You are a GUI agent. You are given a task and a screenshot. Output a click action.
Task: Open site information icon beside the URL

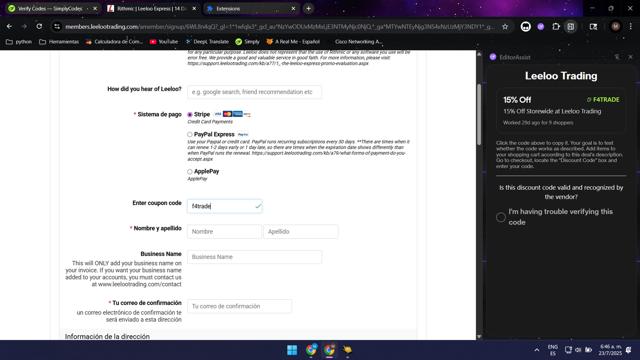(57, 27)
